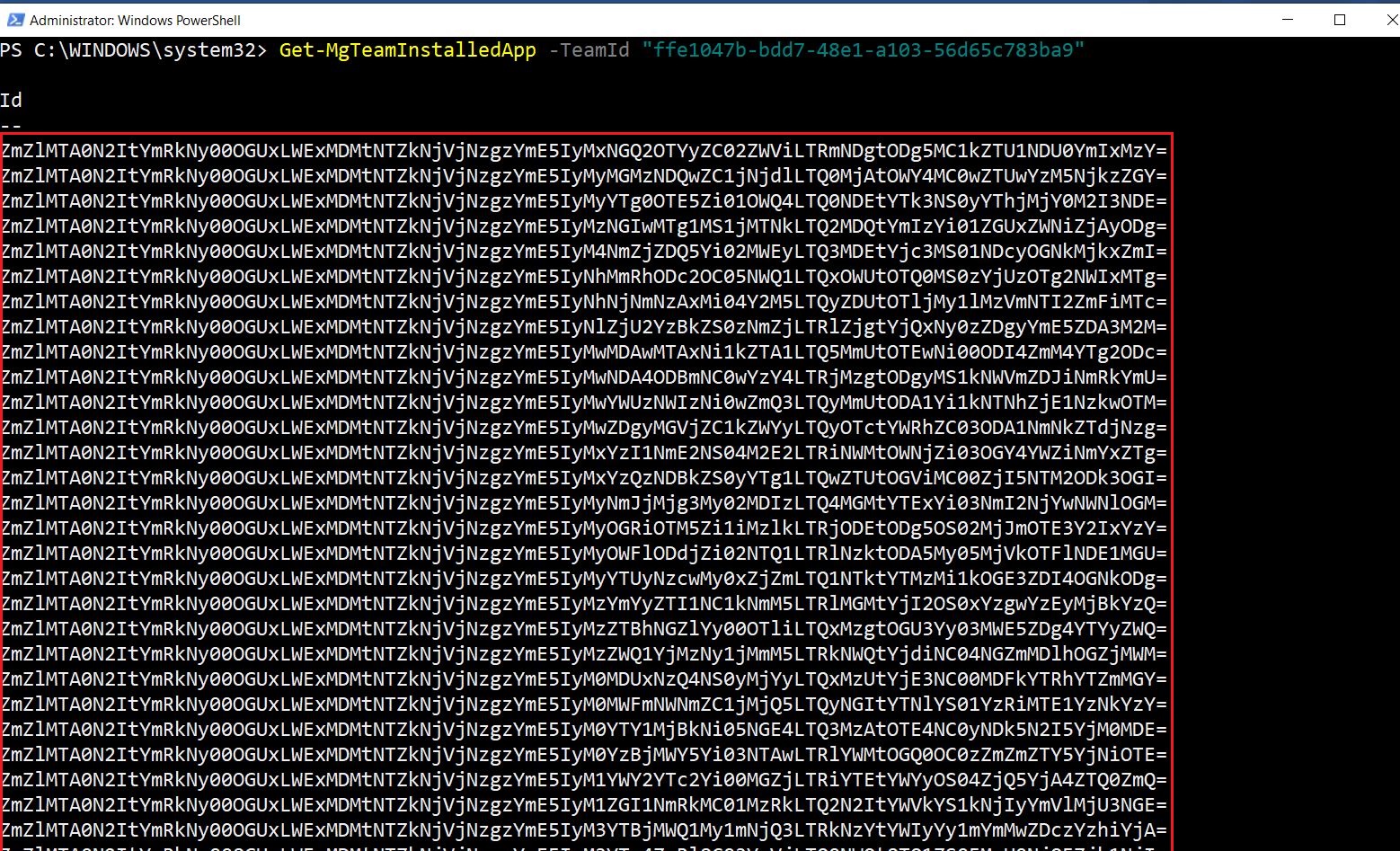
Task: Select the output row ending in M2I3NDE=
Action: coord(584,201)
